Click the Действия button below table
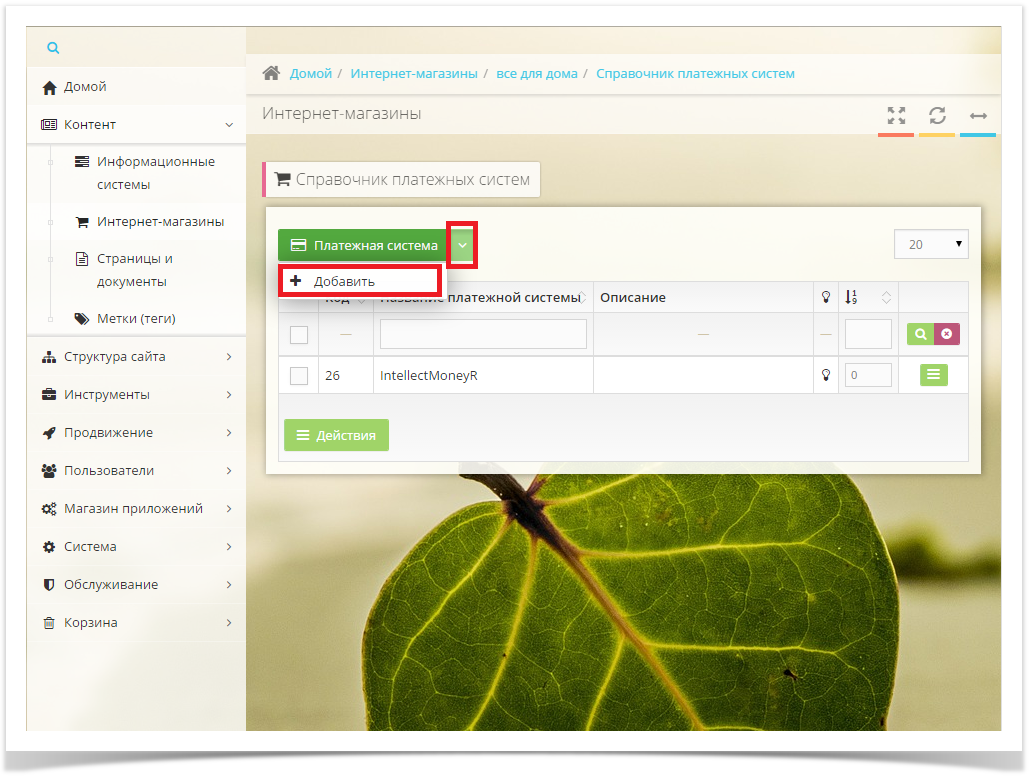The width and height of the screenshot is (1036, 780). click(x=336, y=435)
